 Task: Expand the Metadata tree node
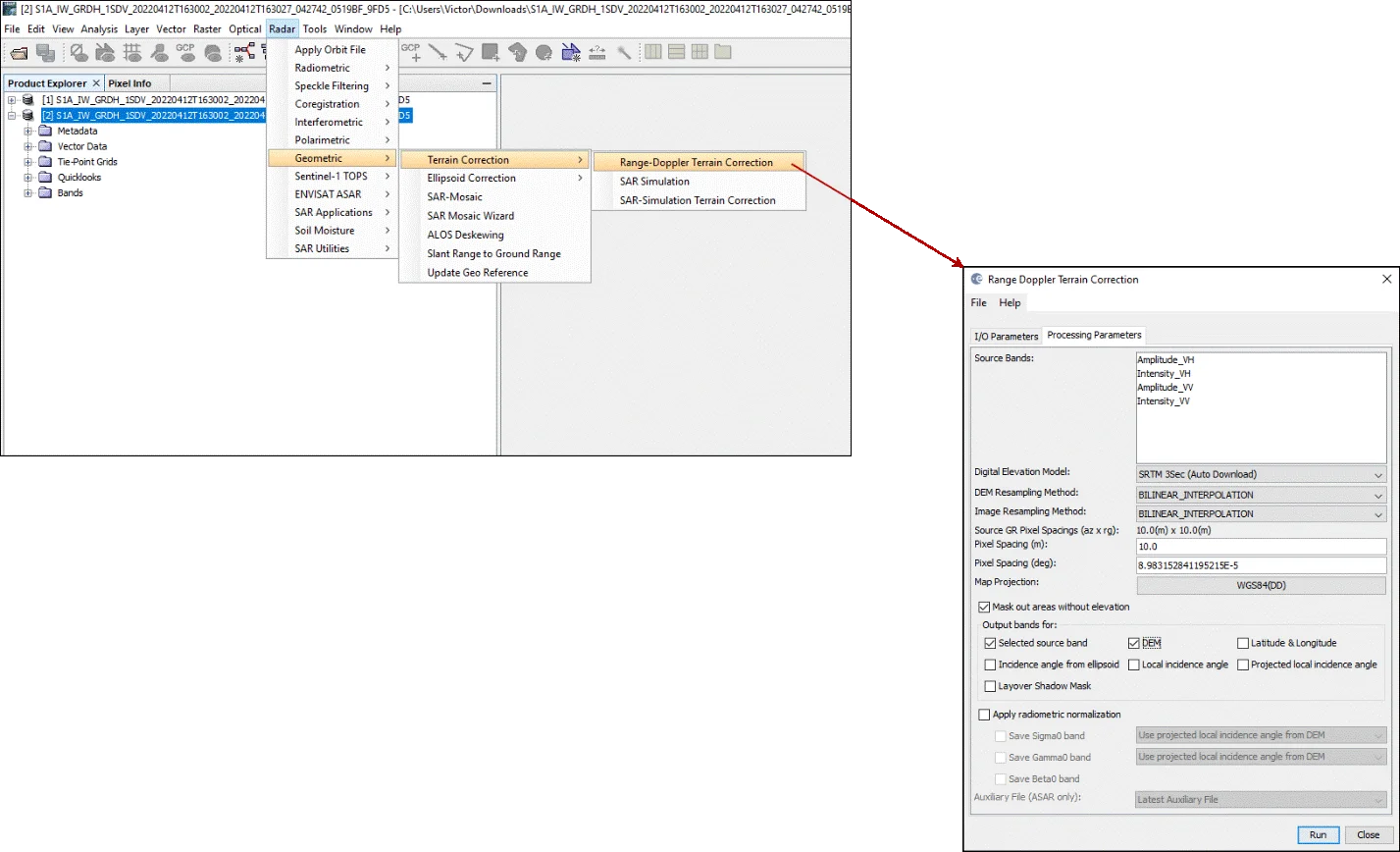pos(29,131)
